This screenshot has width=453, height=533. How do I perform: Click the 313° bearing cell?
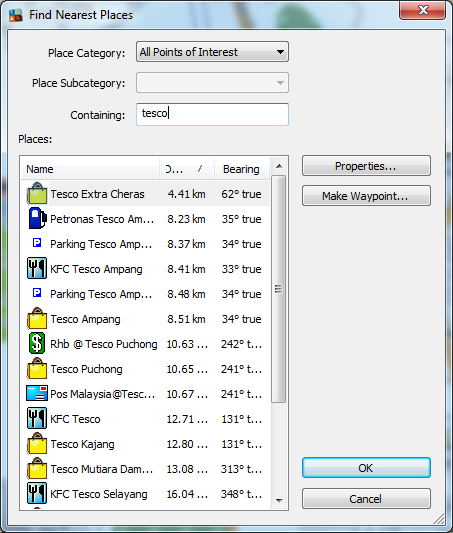pos(241,469)
